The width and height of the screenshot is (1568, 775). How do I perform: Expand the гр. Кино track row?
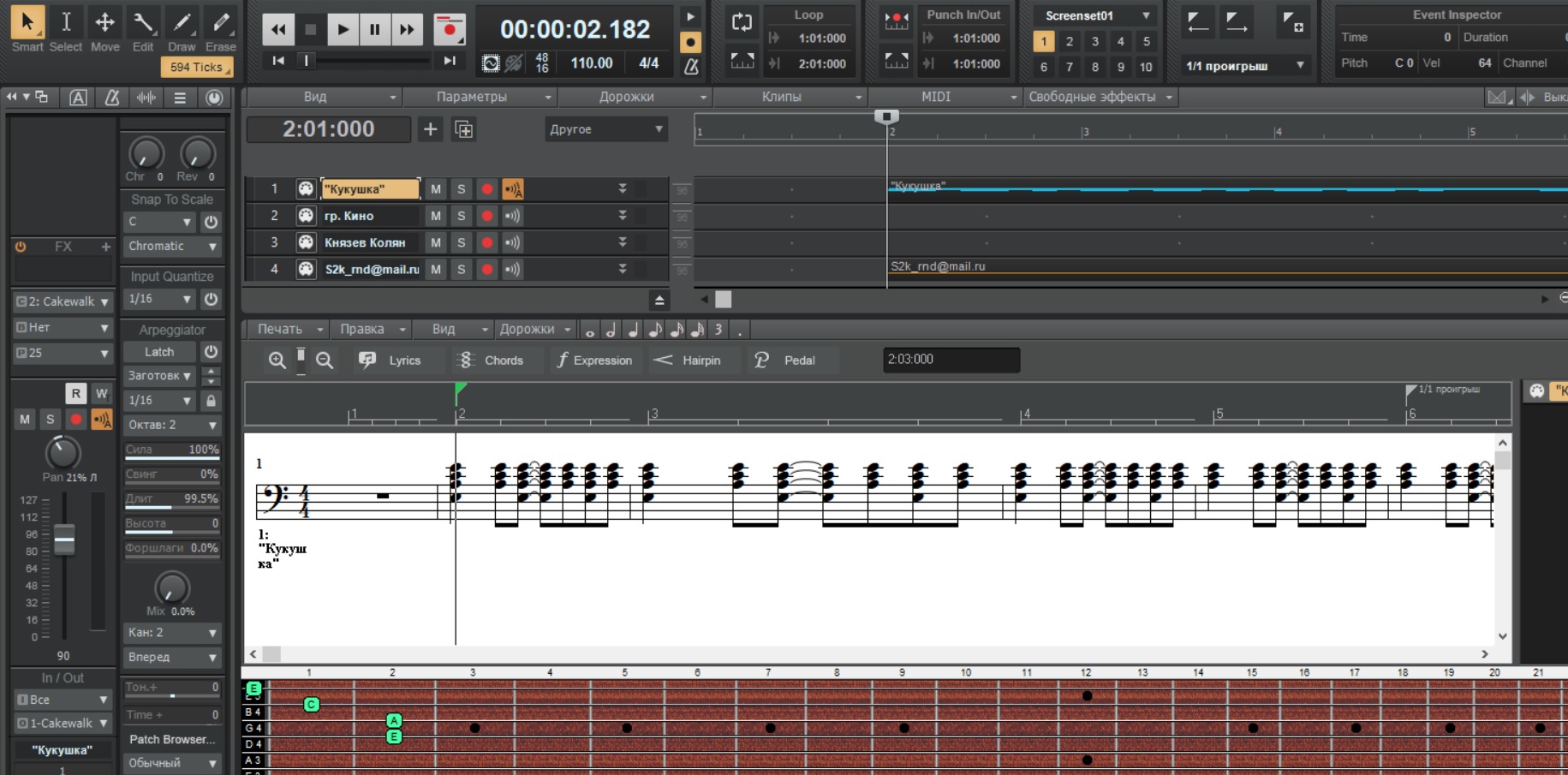(623, 216)
